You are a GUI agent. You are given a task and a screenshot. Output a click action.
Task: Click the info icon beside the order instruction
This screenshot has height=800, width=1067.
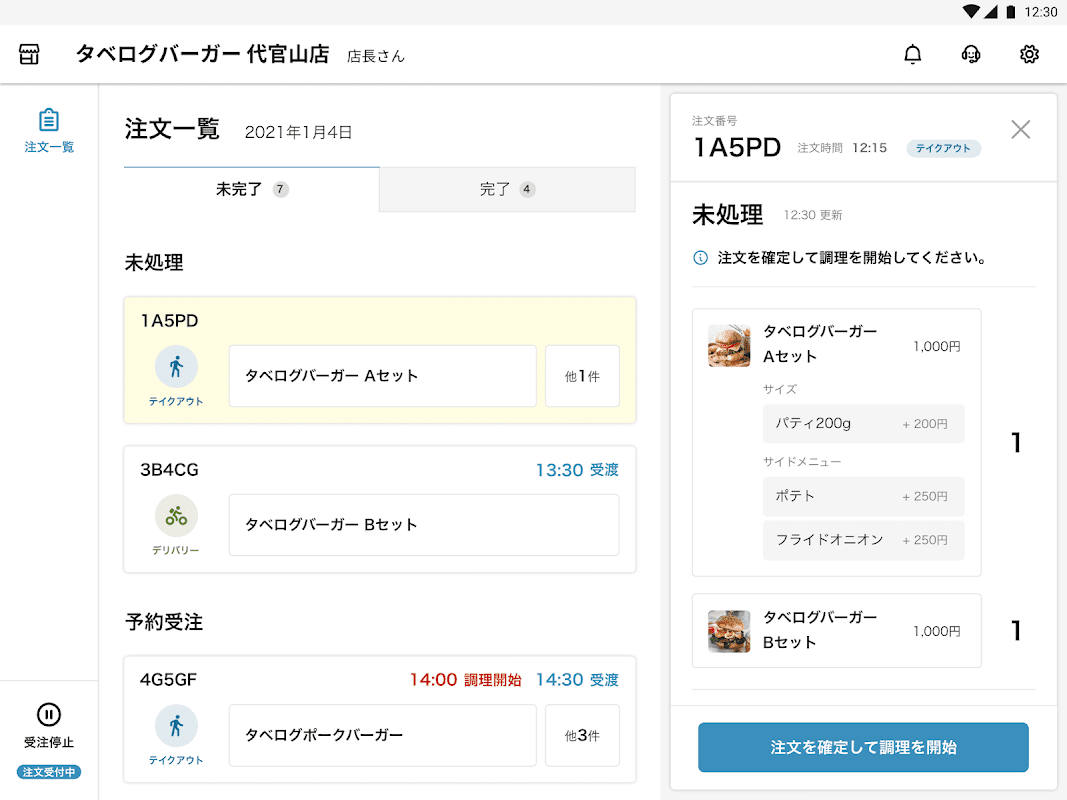[701, 258]
